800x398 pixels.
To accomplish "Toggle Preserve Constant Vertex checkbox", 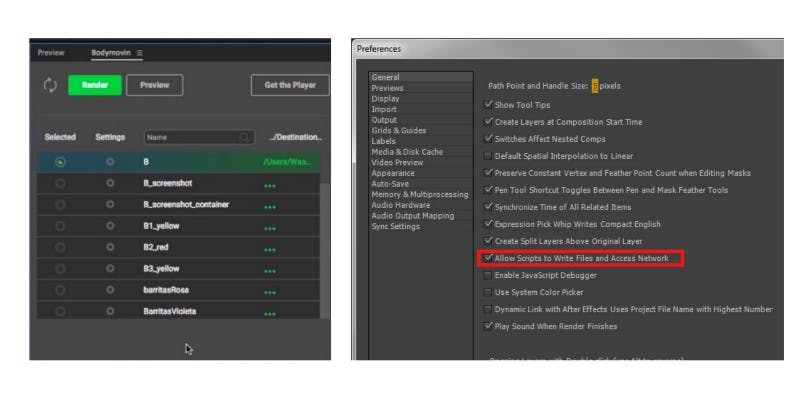I will tap(488, 173).
